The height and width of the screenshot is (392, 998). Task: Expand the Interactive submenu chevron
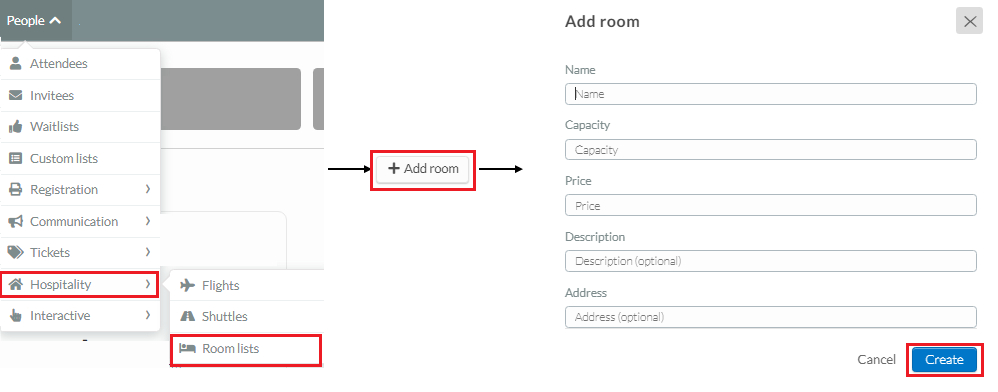[x=148, y=315]
